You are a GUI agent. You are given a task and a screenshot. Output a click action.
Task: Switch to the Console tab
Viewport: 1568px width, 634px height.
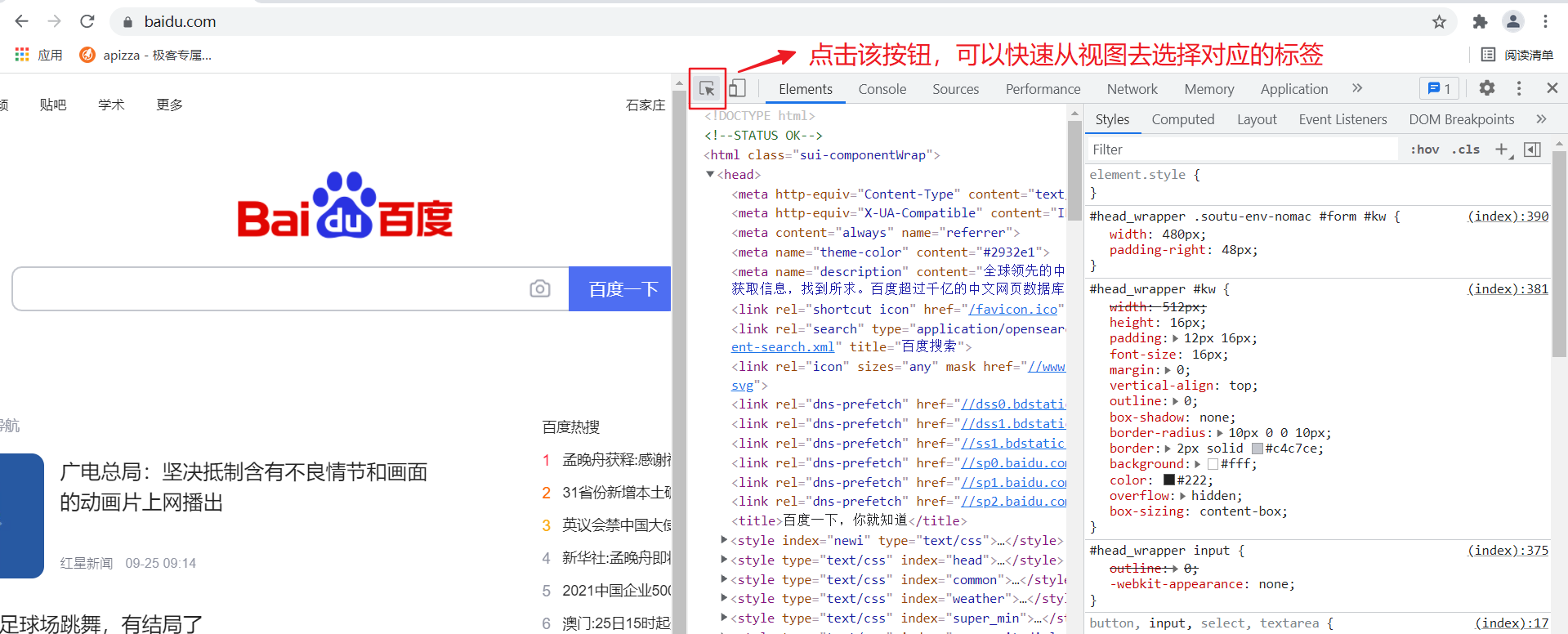(882, 89)
